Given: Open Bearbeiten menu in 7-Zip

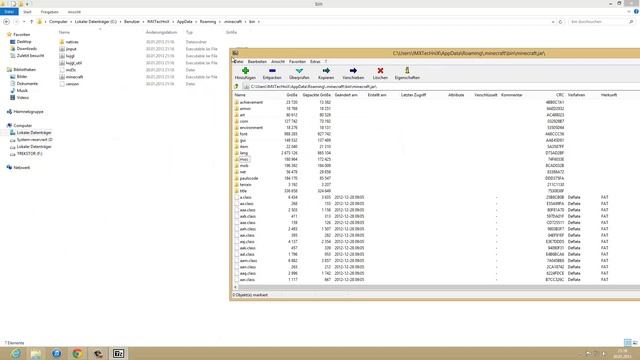Looking at the screenshot, I should click(x=257, y=62).
